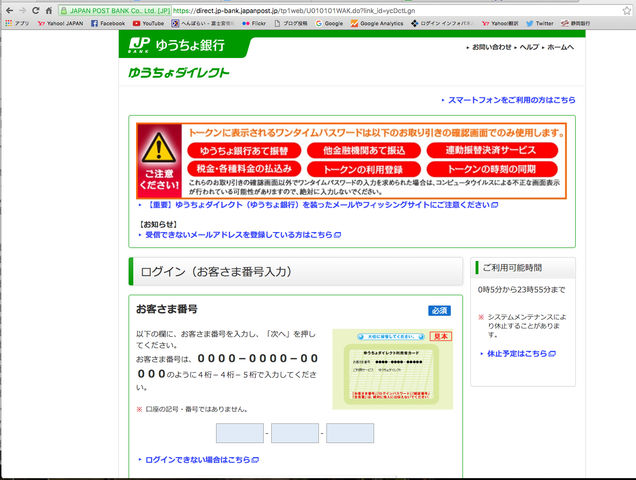Click the 他金融機関あて振込 red button
The height and width of the screenshot is (480, 636).
[364, 151]
